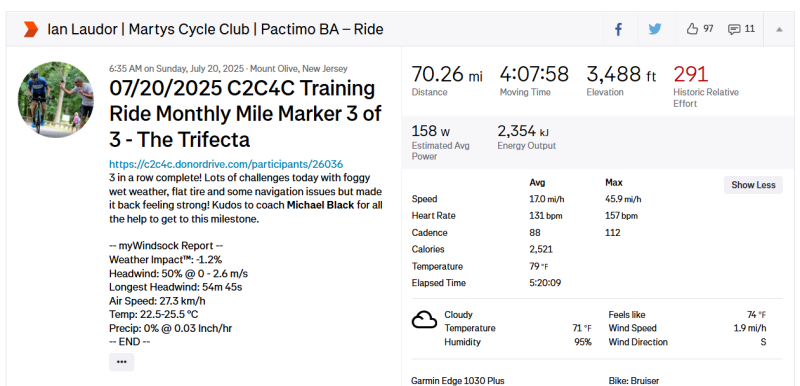
Task: Expand the description with the ellipsis button
Action: pos(121,362)
